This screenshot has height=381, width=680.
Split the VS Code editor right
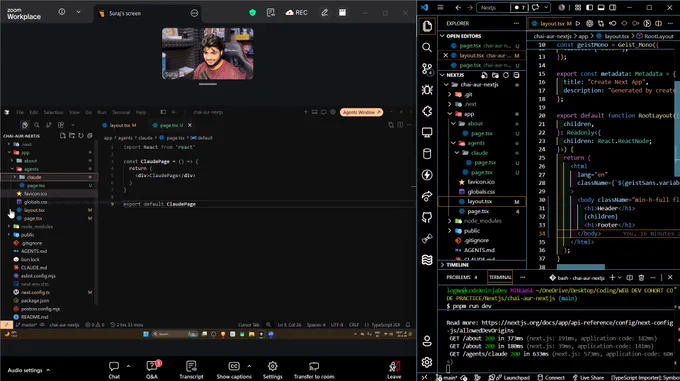coord(658,23)
